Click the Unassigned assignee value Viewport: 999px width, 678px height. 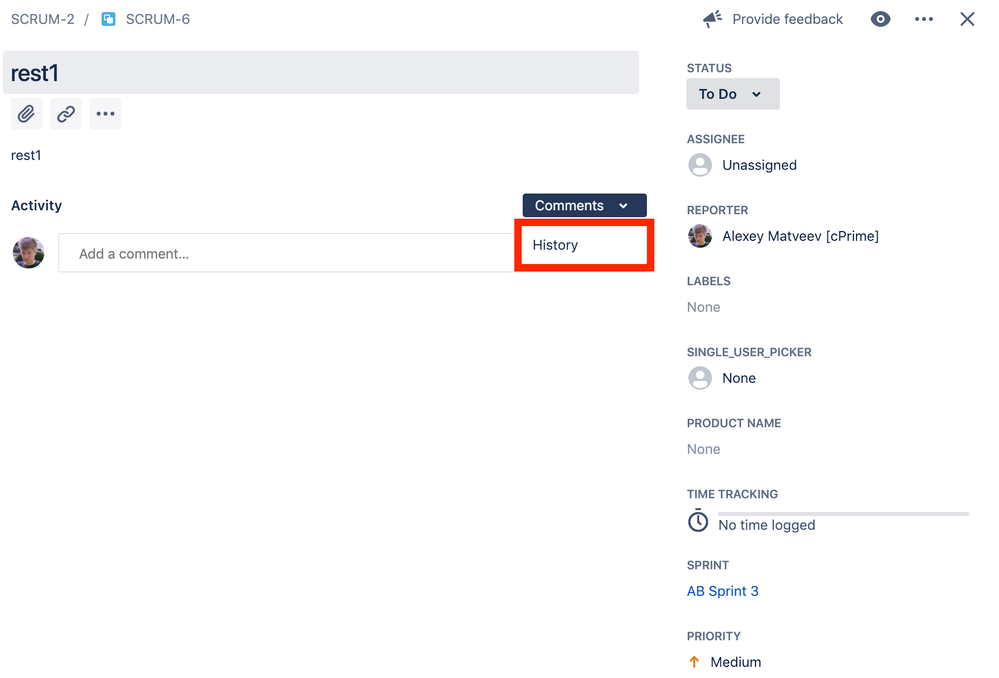point(759,165)
